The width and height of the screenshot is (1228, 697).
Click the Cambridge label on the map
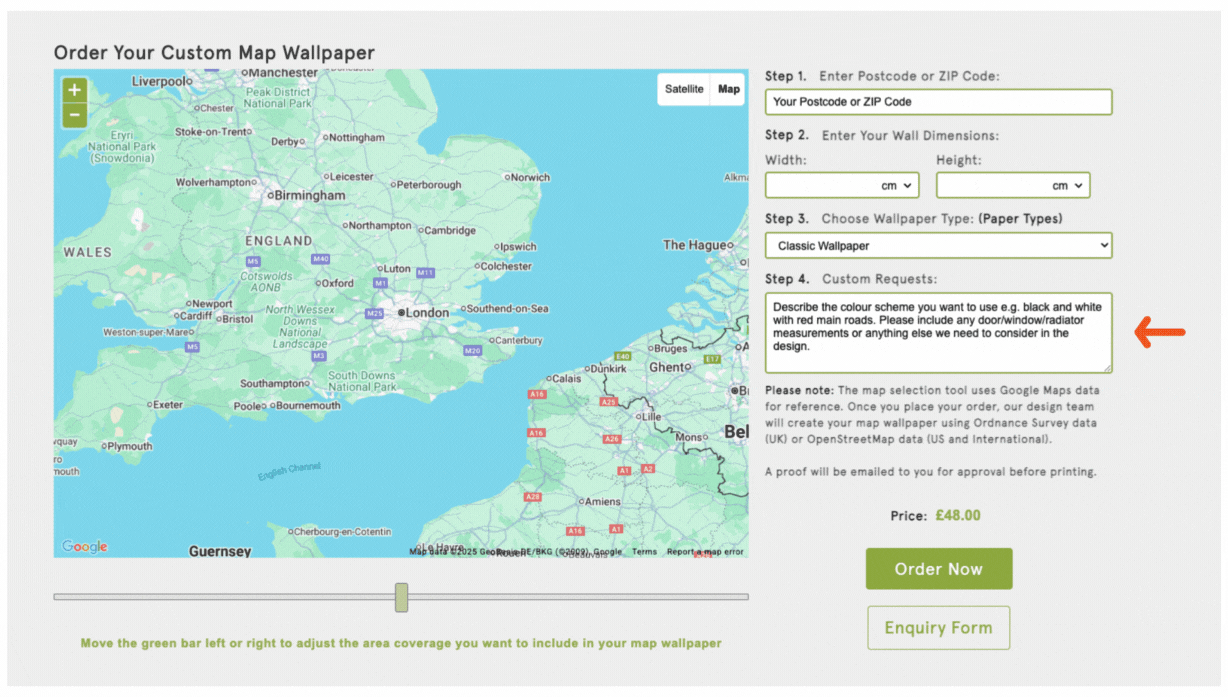tap(450, 230)
